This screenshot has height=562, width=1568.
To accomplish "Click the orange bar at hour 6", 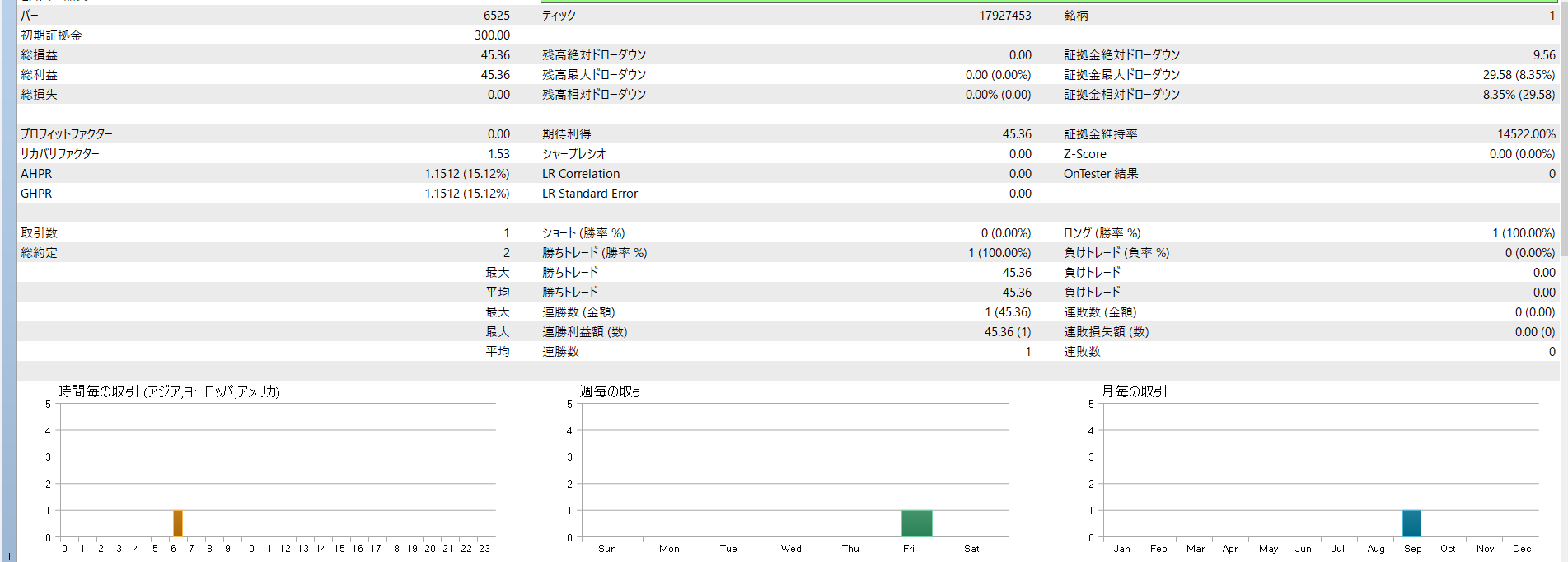I will tap(177, 524).
